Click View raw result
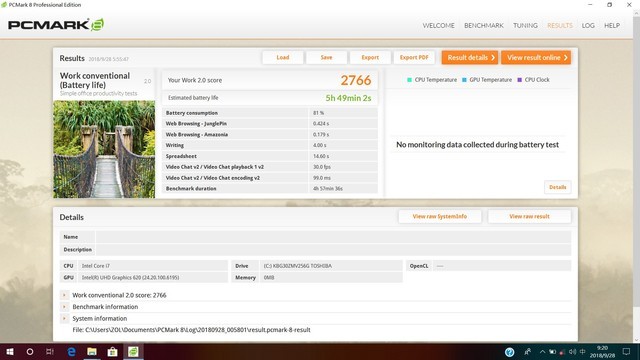This screenshot has width=640, height=360. [529, 216]
